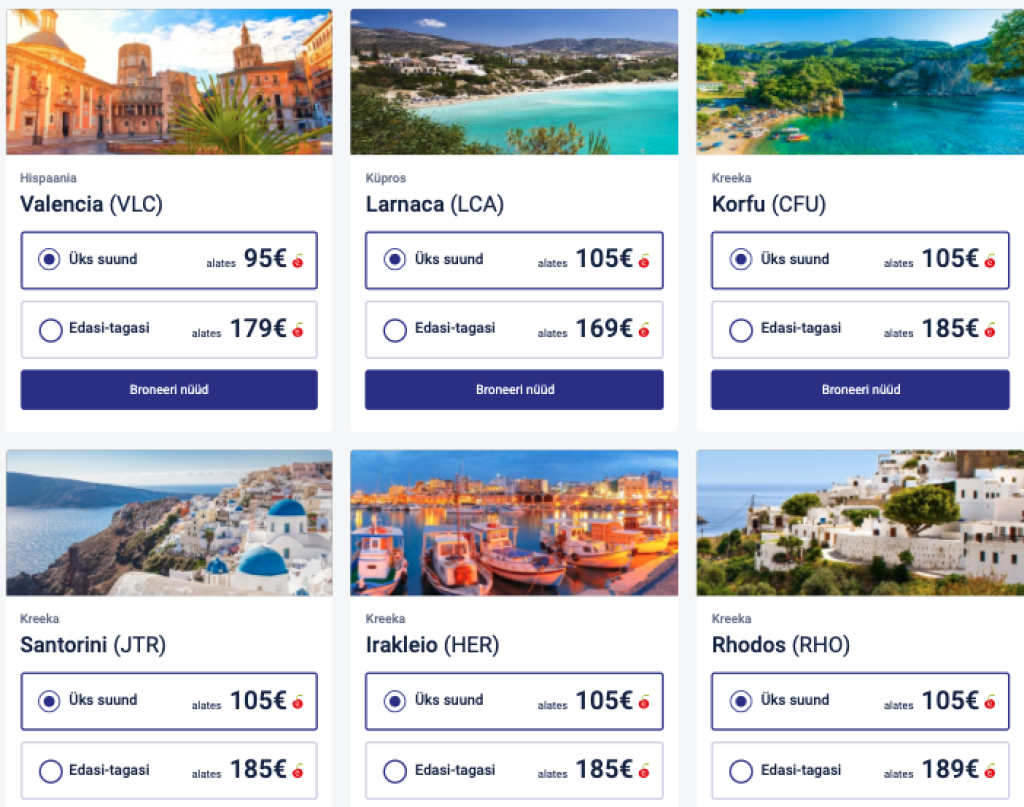Screen dimensions: 1024x807
Task: Click cherry icon beside Korfu 185€ price
Action: [990, 330]
